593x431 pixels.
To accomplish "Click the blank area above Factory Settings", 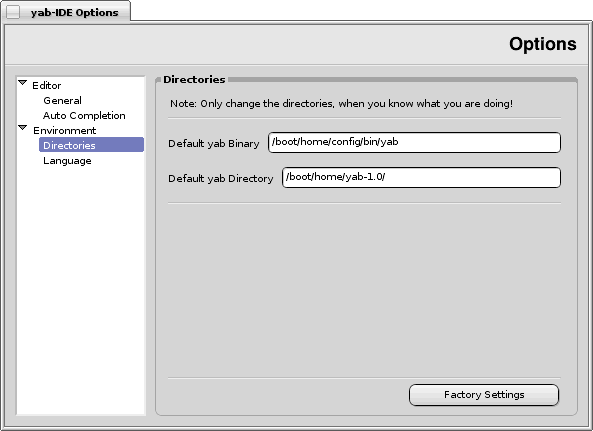I will [364, 290].
